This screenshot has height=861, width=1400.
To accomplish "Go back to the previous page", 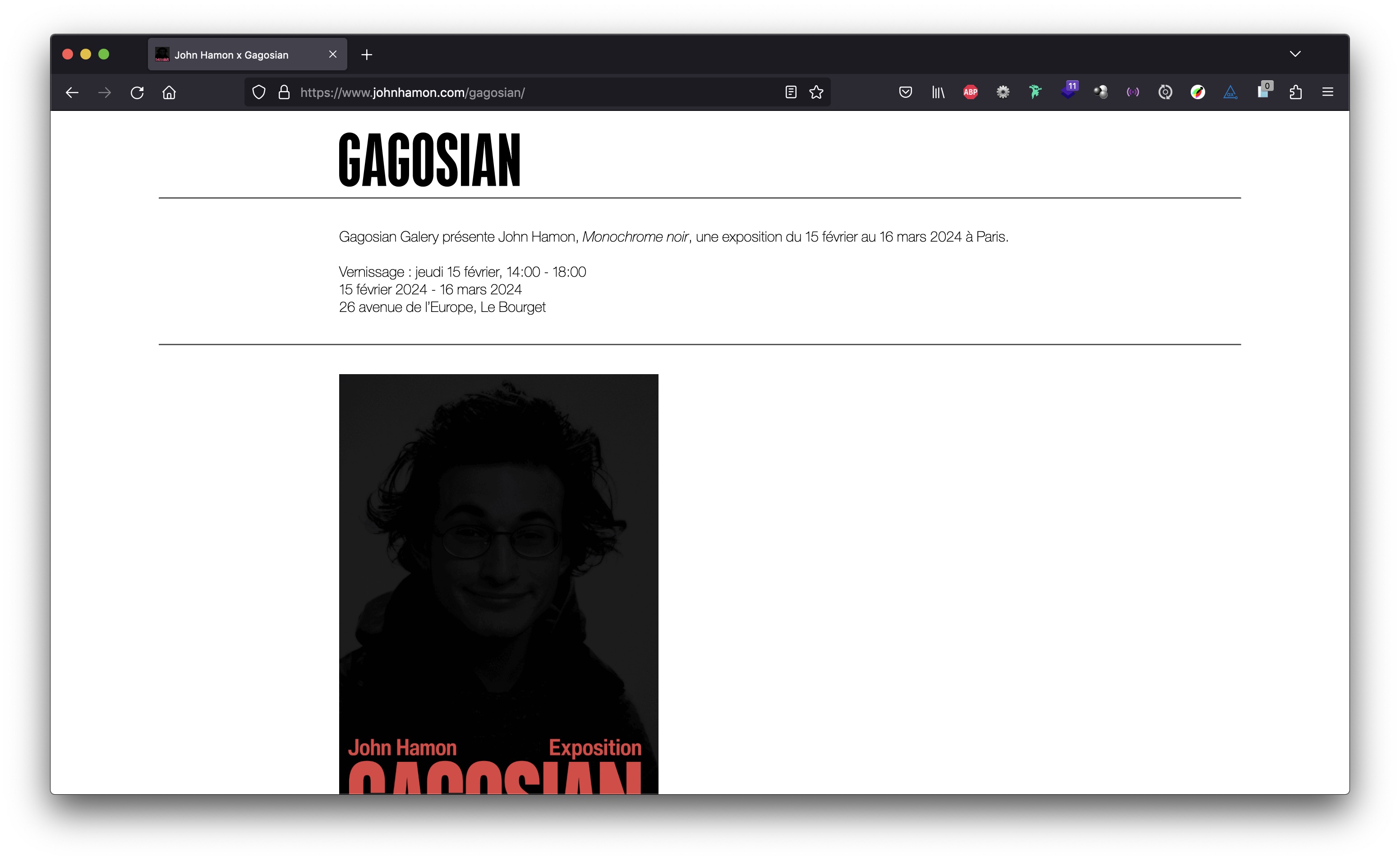I will [x=72, y=92].
